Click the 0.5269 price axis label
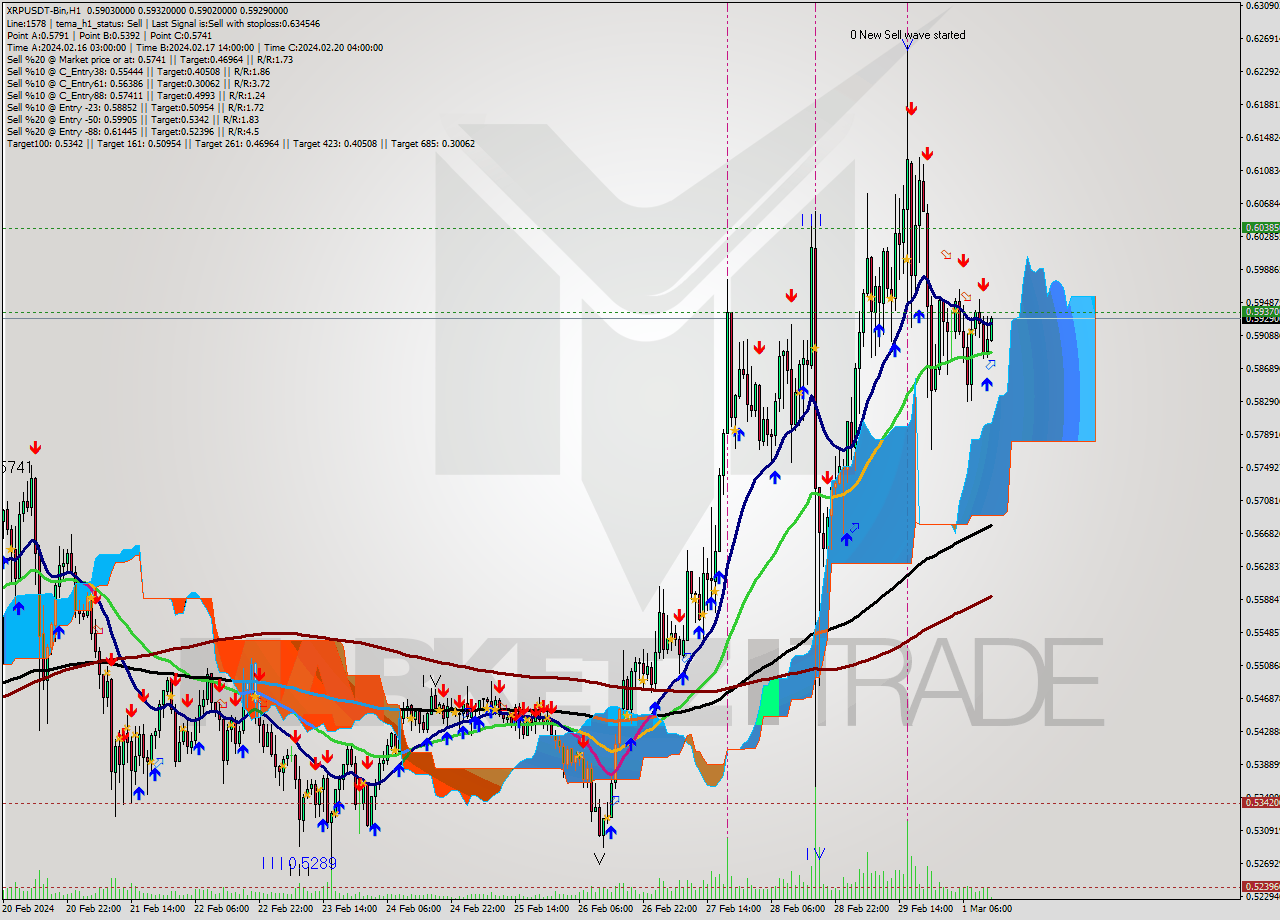This screenshot has height=920, width=1280. 1263,863
